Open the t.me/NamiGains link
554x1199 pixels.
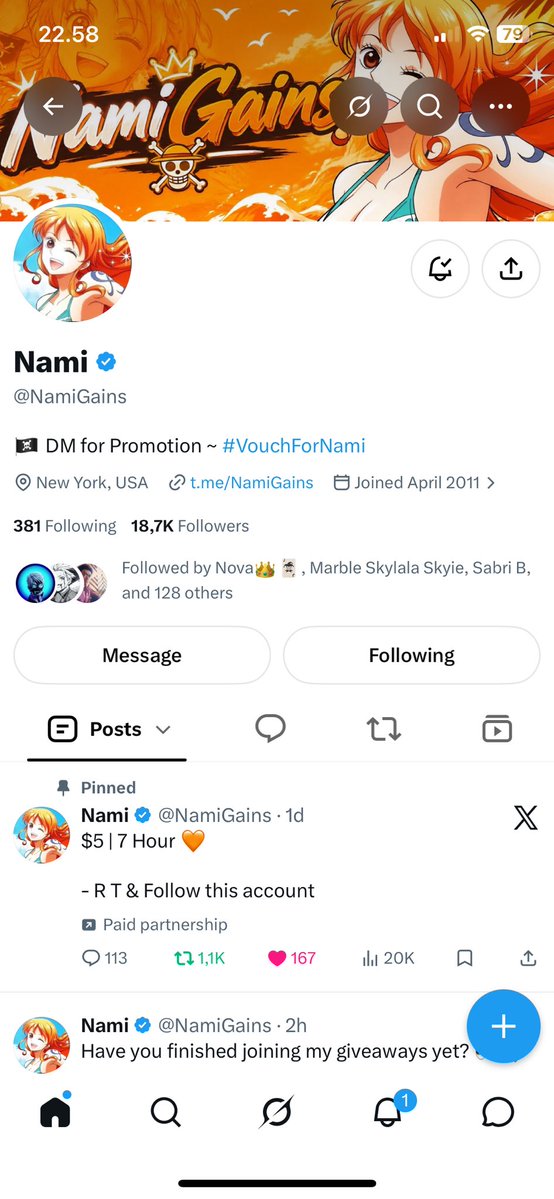(251, 483)
